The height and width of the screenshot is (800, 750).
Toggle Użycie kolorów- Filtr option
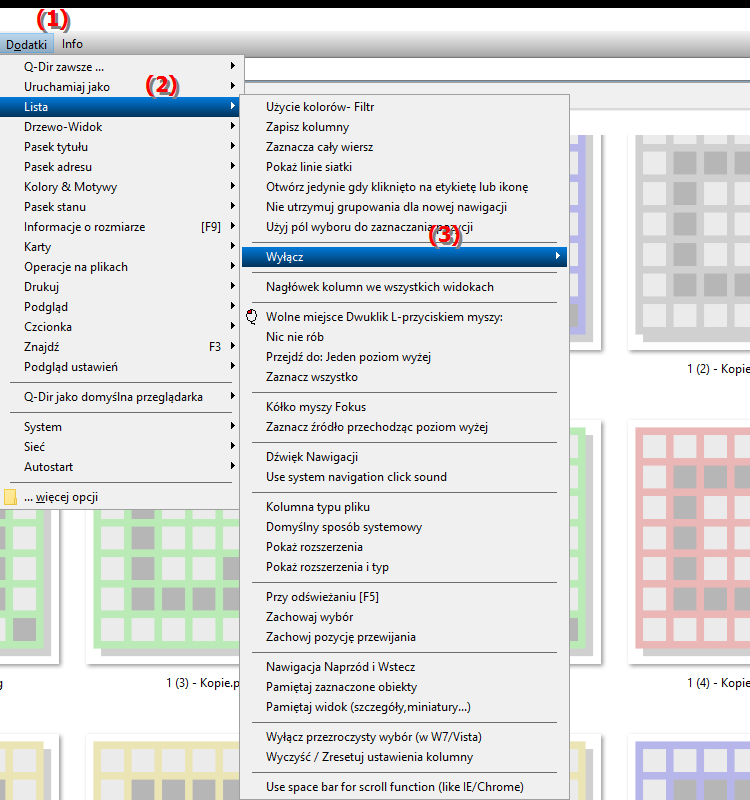coord(405,107)
